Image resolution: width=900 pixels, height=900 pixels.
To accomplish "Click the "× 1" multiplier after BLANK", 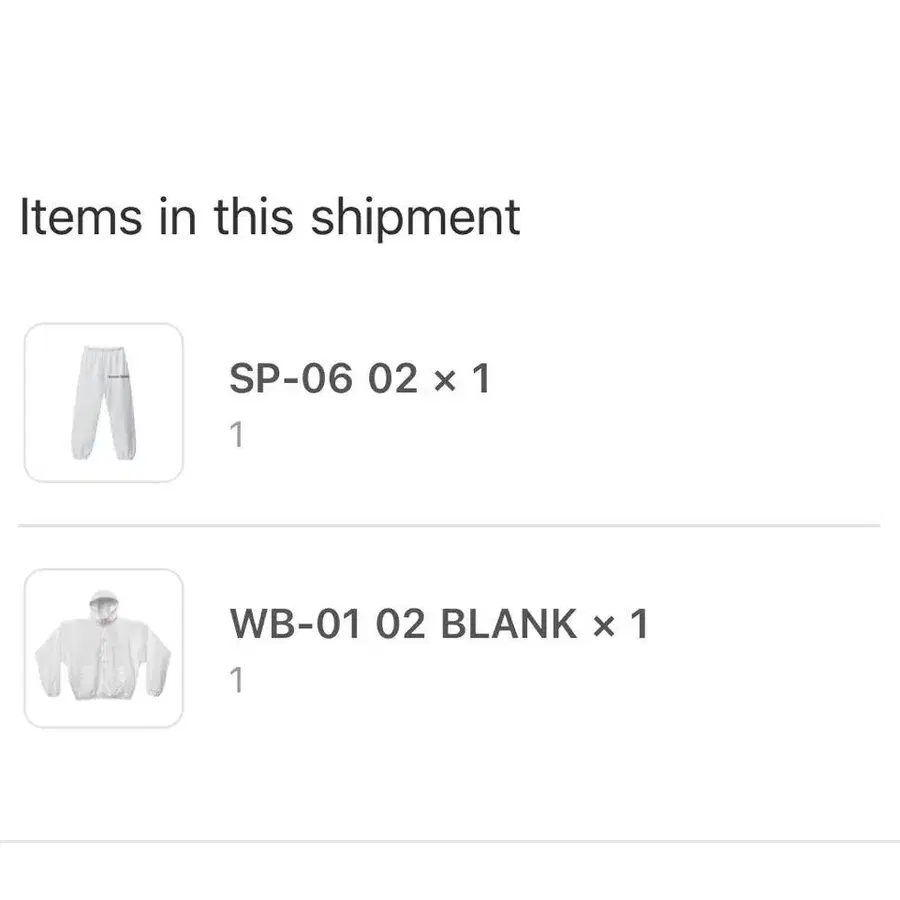I will click(x=620, y=624).
